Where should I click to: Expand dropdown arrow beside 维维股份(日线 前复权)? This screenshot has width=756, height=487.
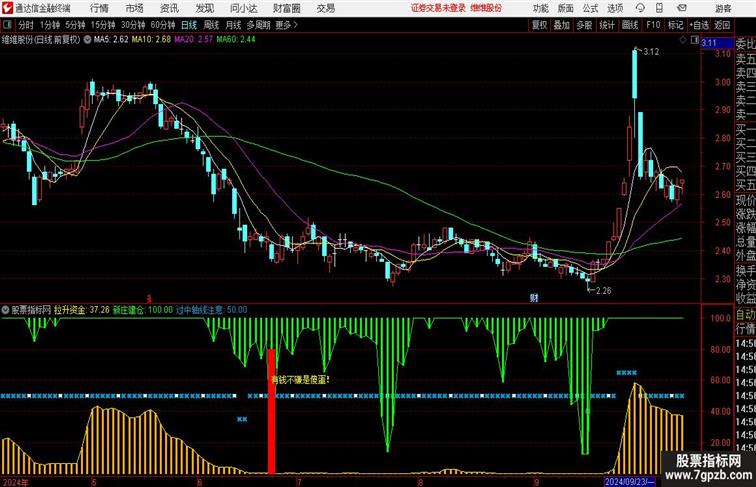tap(87, 40)
